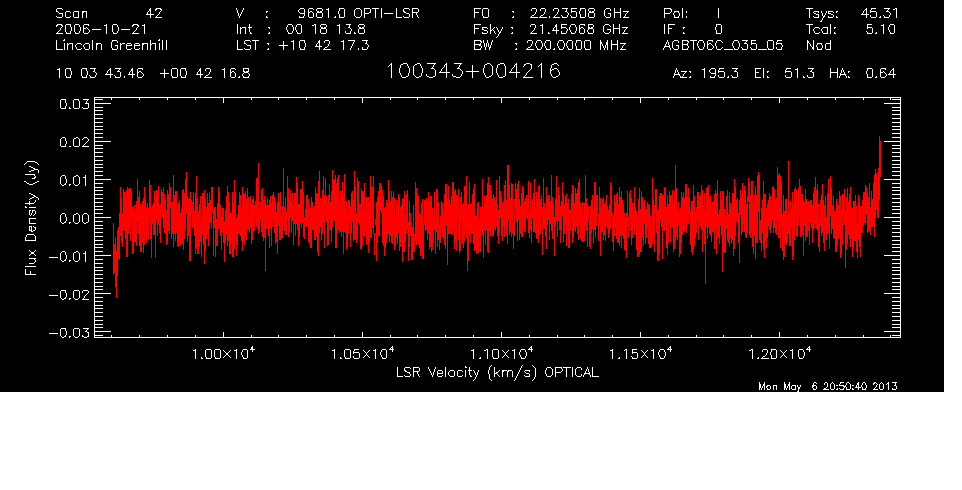Click bandwidth value 200.0000 MHz
Viewport: 962px width, 490px height.
point(575,45)
